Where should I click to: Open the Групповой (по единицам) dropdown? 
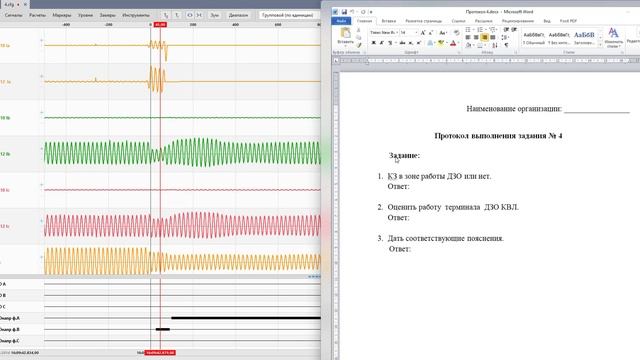coord(289,15)
